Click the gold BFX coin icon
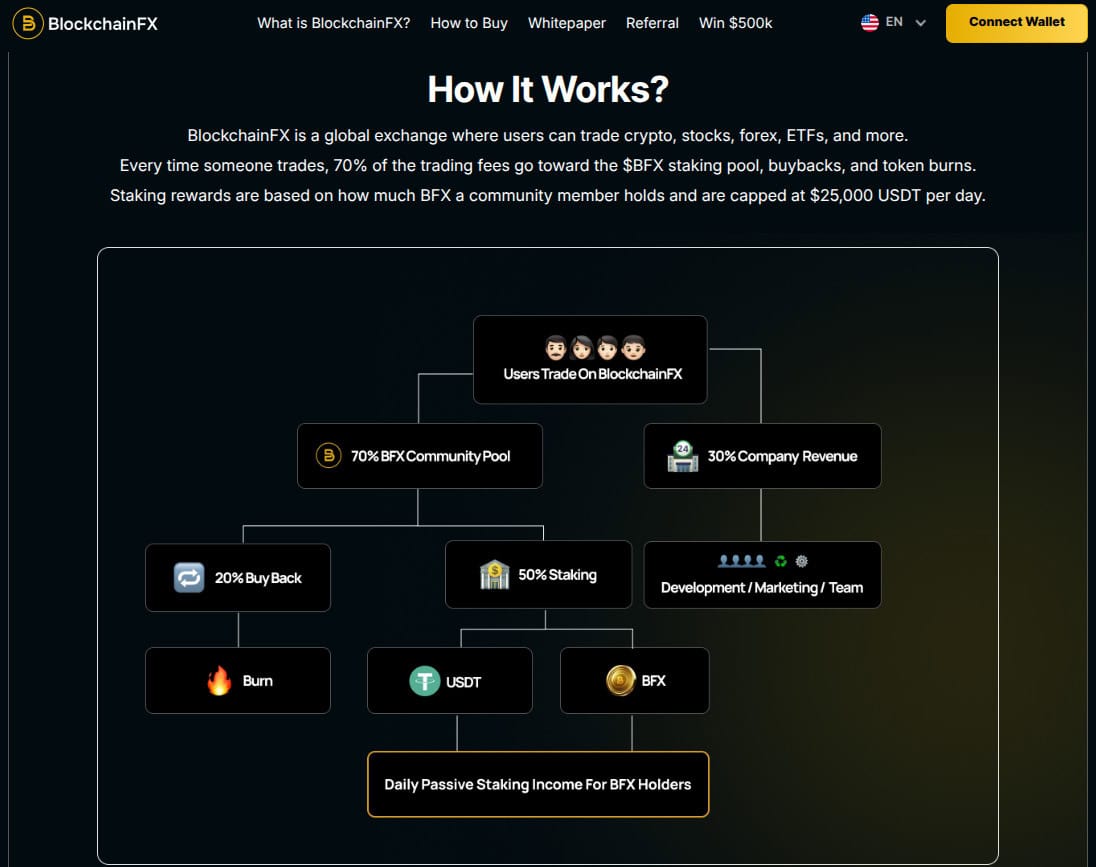The height and width of the screenshot is (867, 1096). pyautogui.click(x=620, y=680)
